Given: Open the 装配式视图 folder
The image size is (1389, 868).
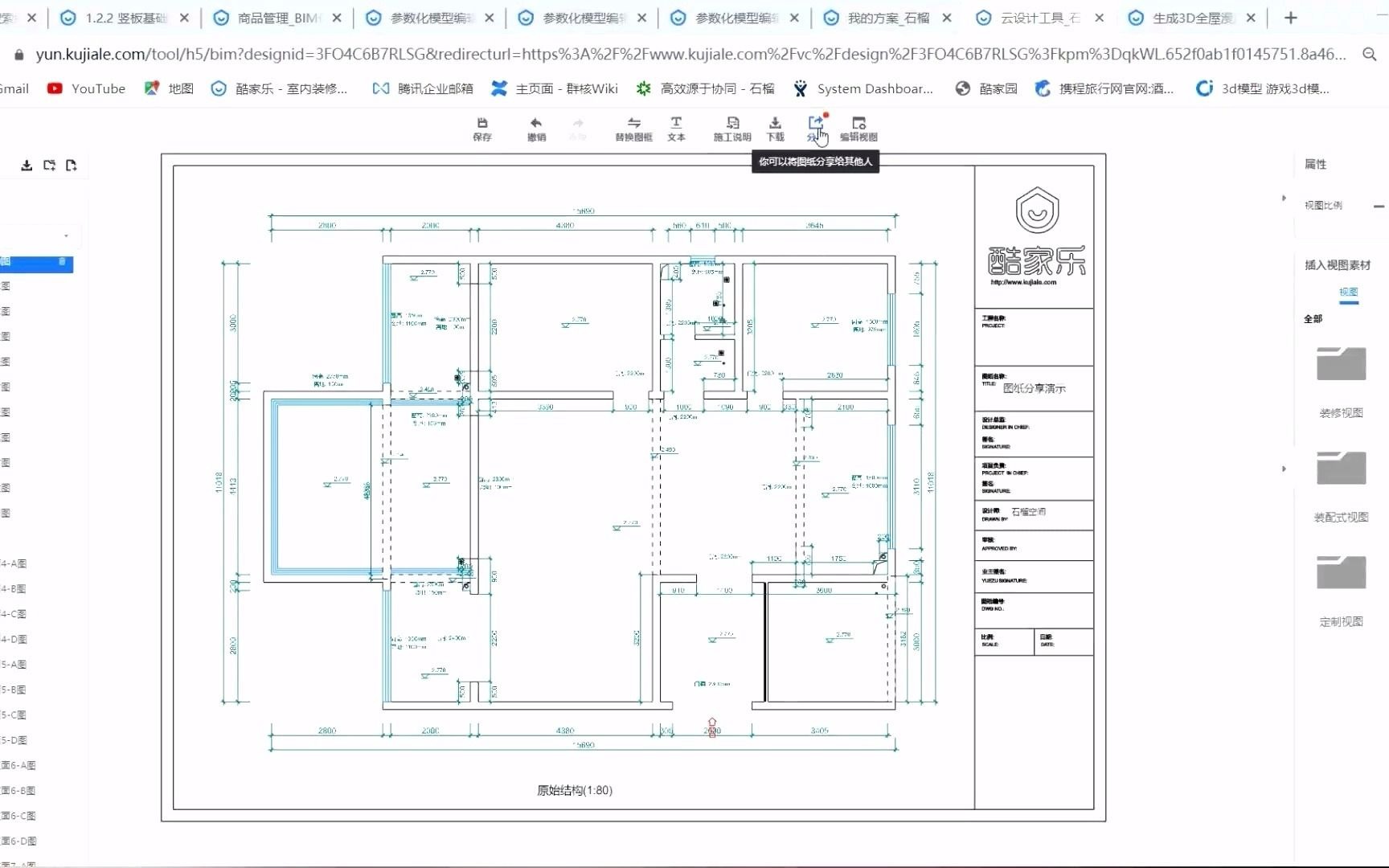Looking at the screenshot, I should tap(1341, 468).
